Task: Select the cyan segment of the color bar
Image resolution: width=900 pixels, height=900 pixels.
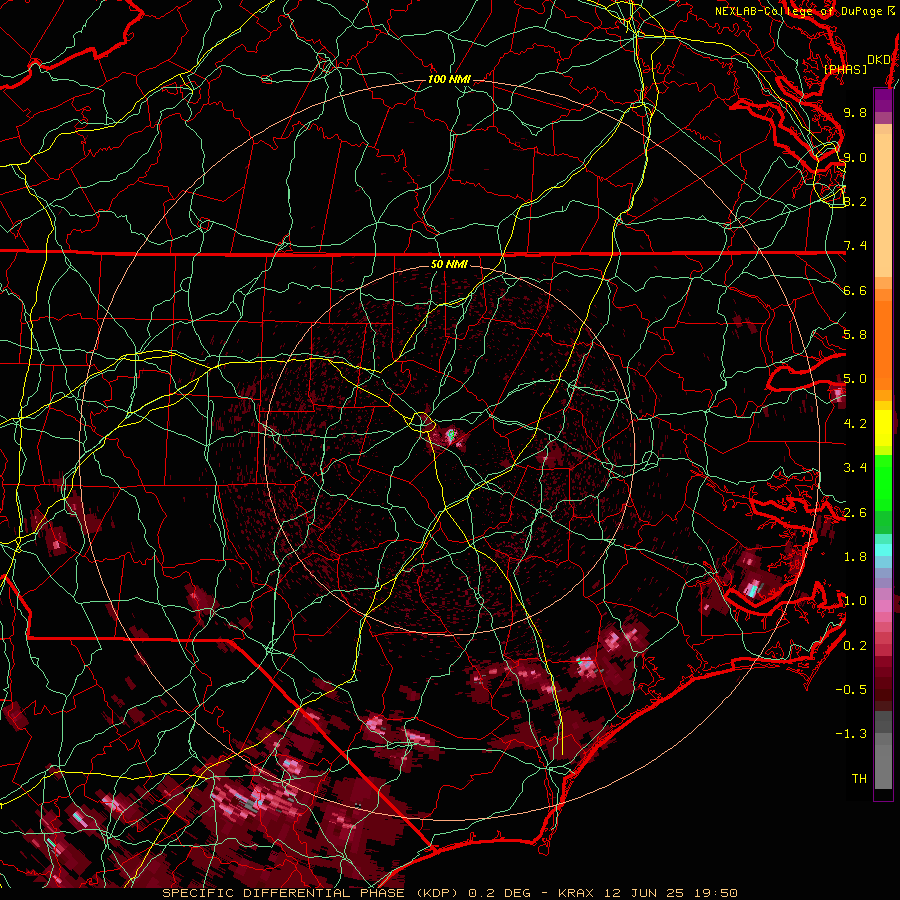Action: click(883, 550)
